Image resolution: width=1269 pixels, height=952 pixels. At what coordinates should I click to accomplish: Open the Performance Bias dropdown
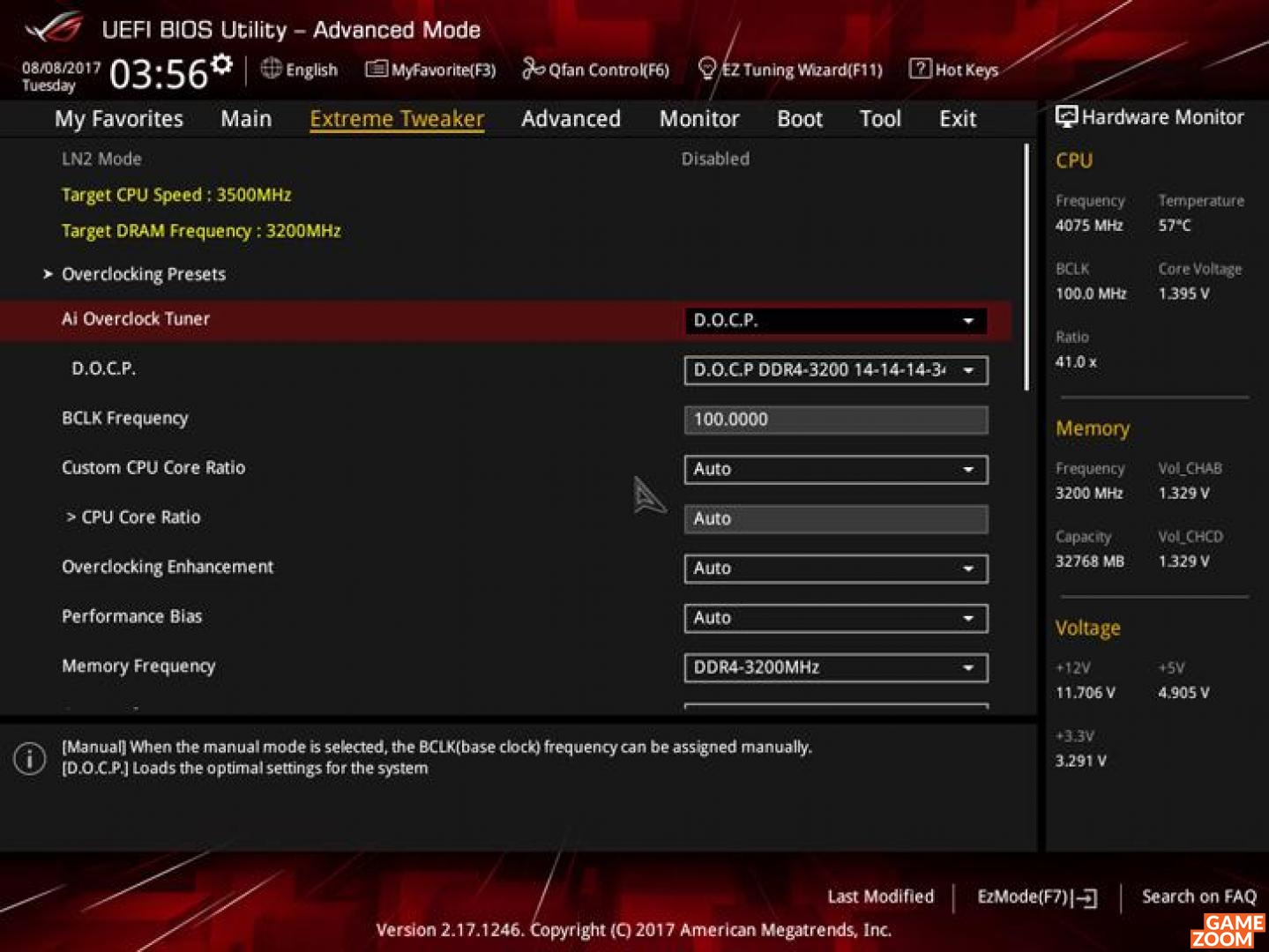[835, 618]
